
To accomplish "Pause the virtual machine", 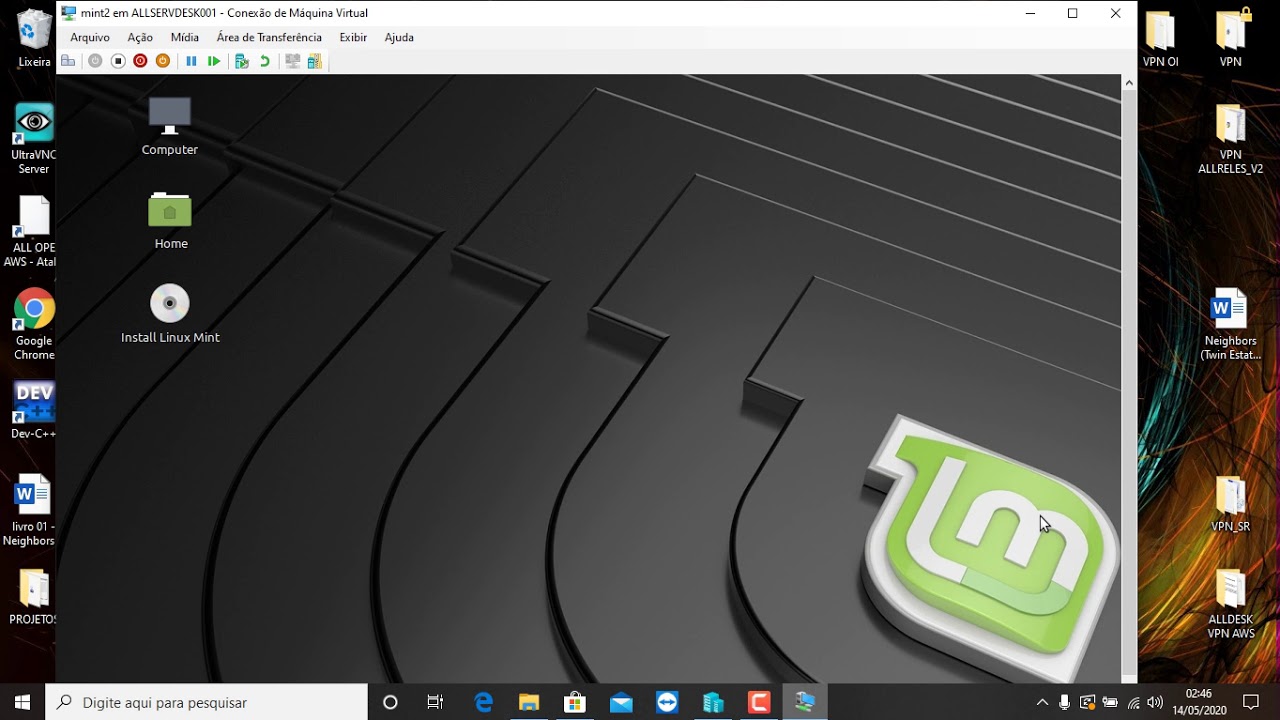I will [x=191, y=61].
